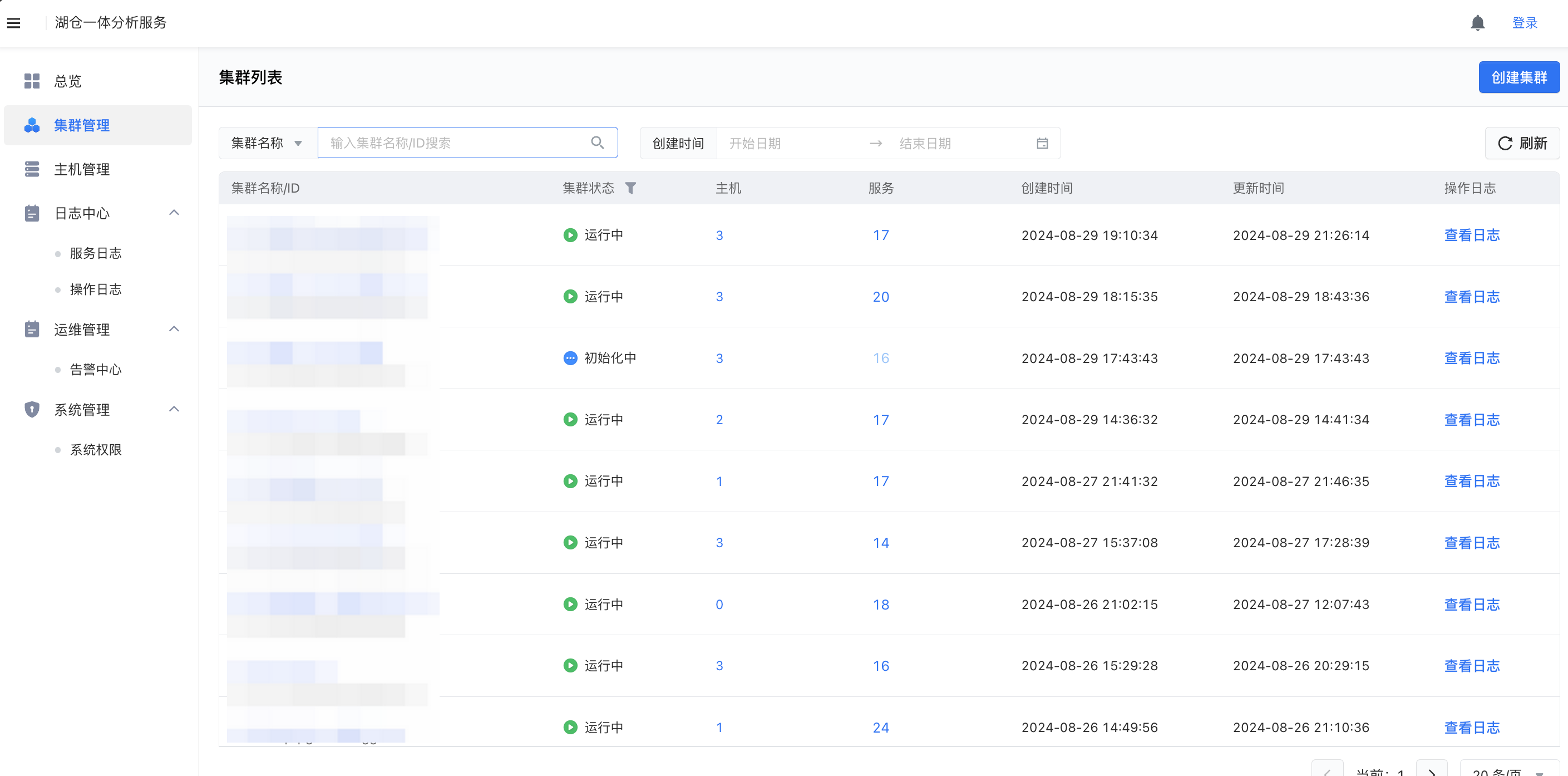This screenshot has width=1568, height=776.
Task: Click running status icon in 24-service row
Action: pyautogui.click(x=570, y=727)
